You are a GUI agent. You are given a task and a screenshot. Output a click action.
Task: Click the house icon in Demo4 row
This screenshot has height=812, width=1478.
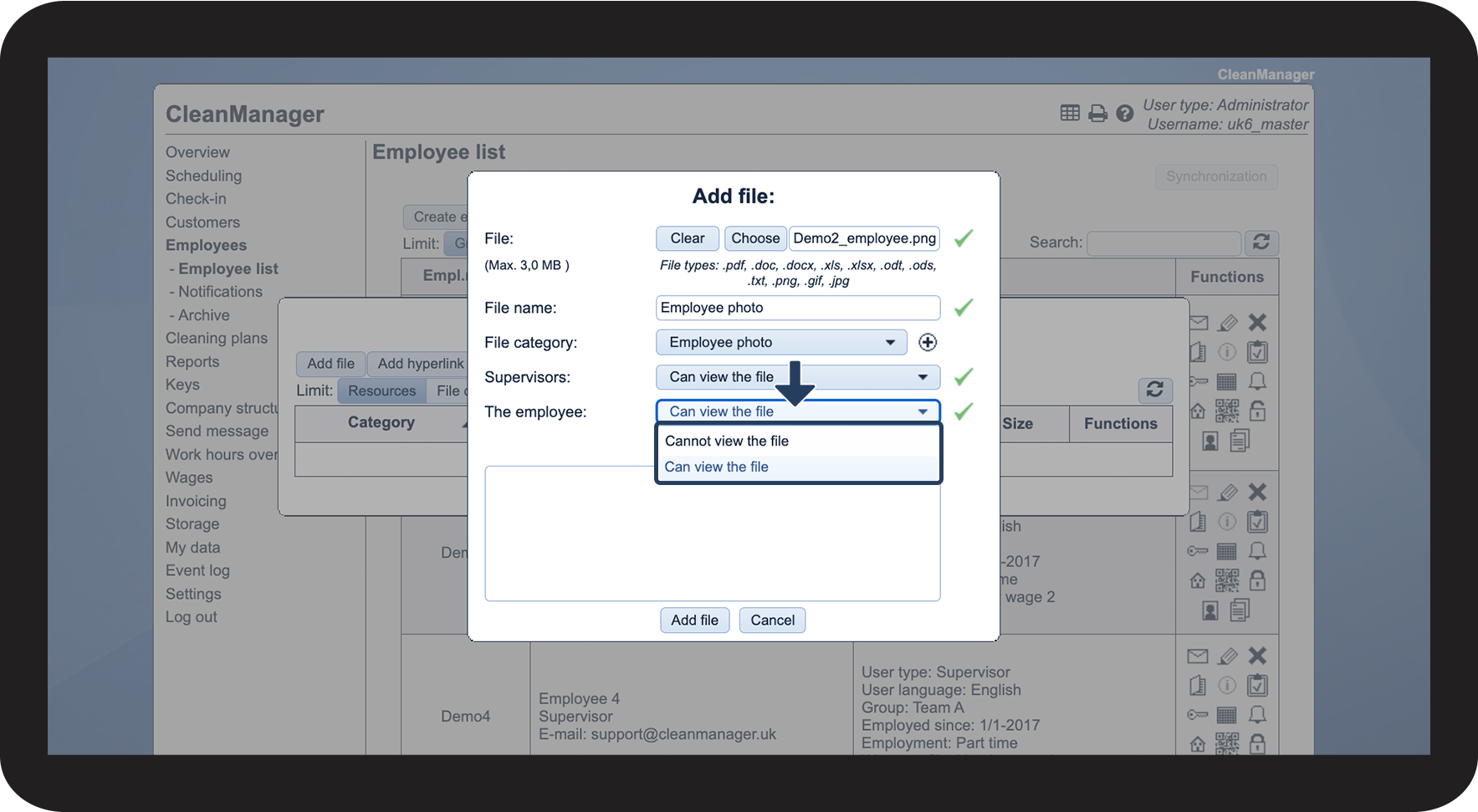1198,743
